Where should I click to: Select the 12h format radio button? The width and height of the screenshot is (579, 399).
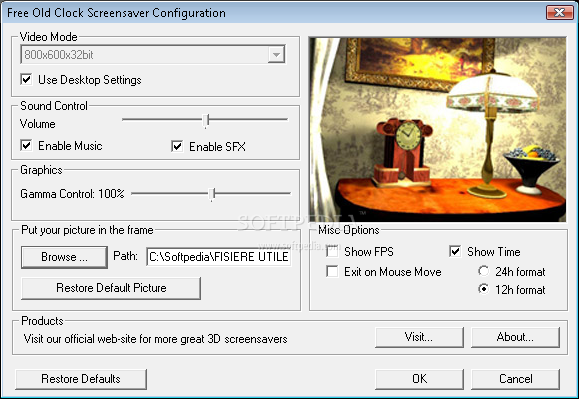click(x=483, y=289)
